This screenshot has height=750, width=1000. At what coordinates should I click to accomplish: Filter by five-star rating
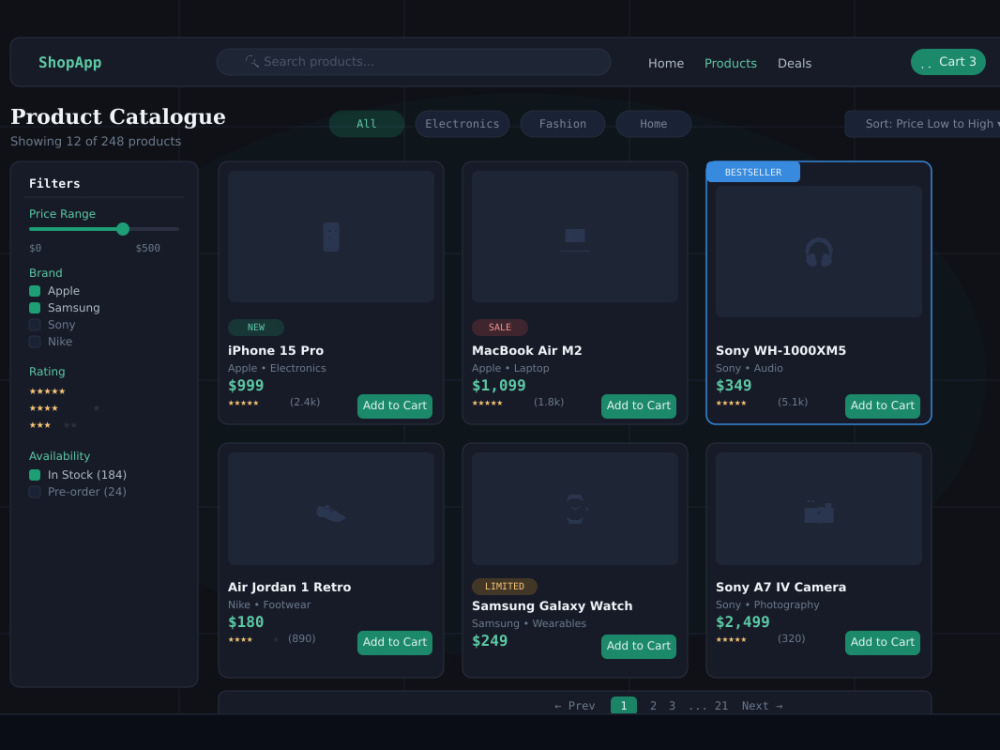[x=47, y=392]
